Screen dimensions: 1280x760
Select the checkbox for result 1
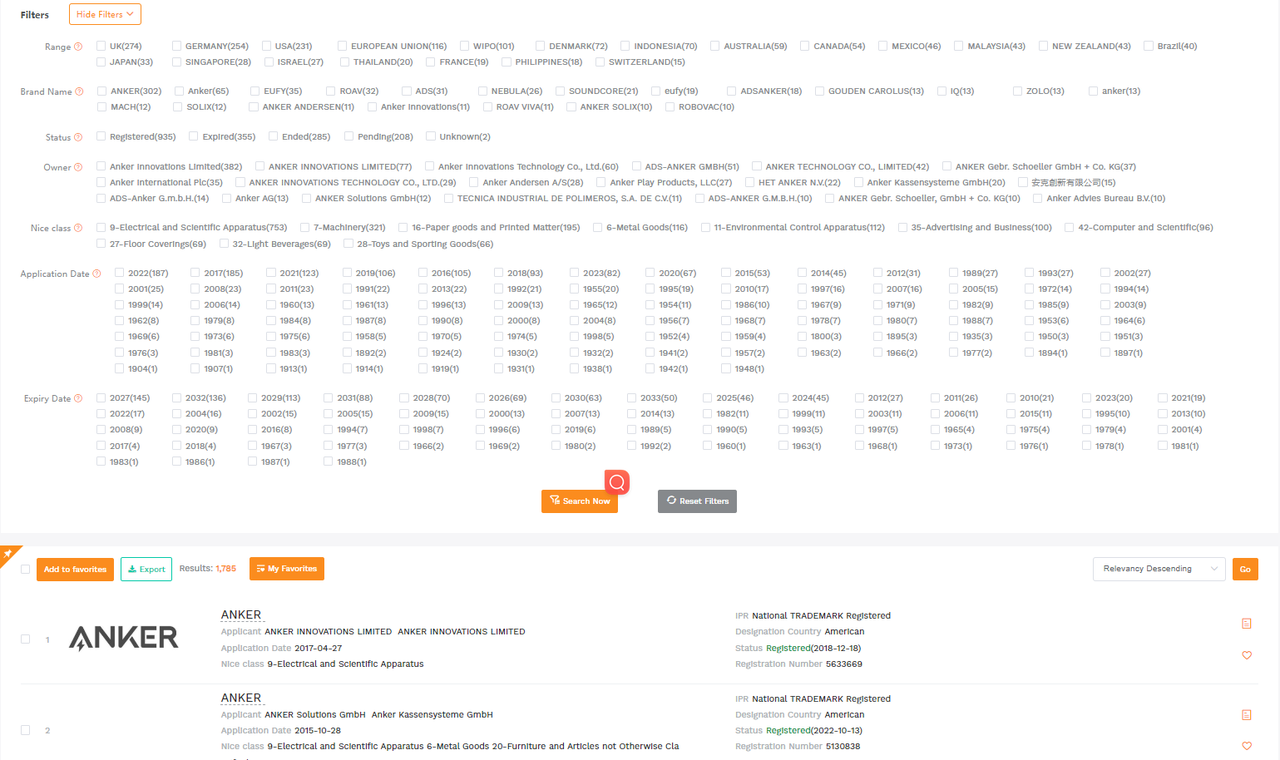[x=26, y=639]
